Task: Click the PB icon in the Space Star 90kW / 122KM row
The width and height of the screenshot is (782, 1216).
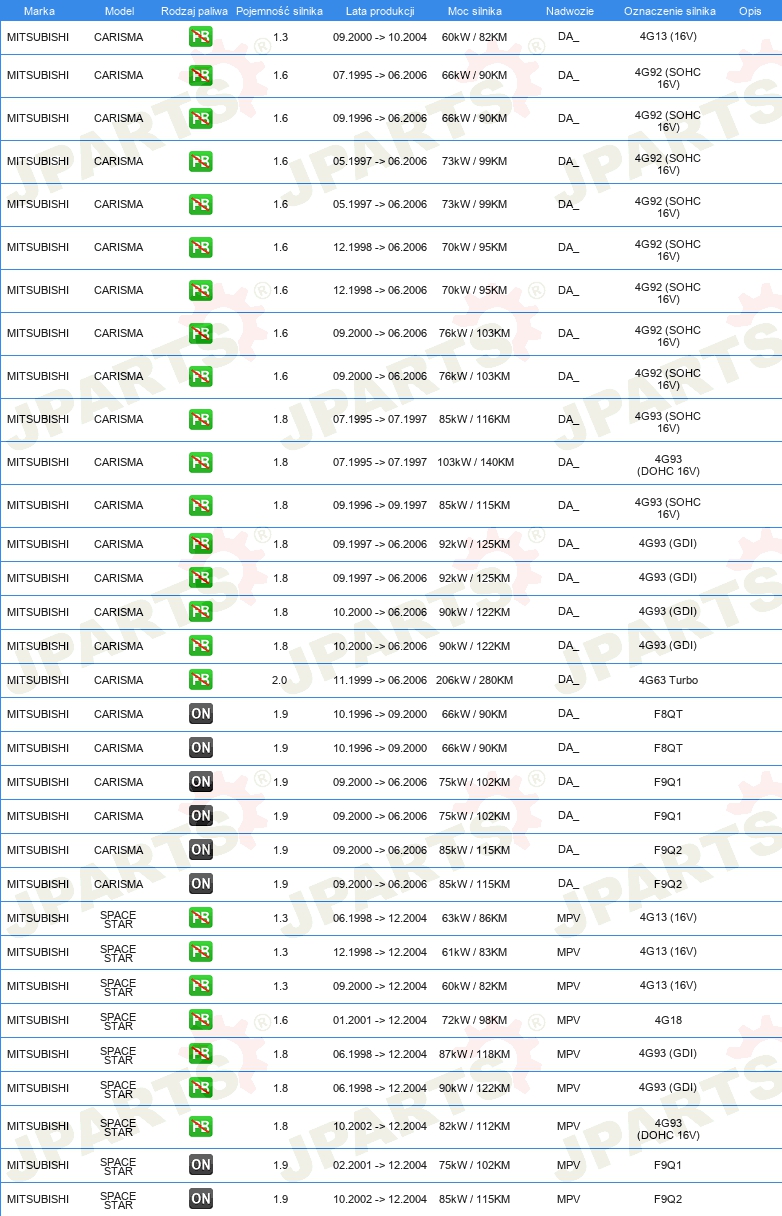Action: (x=201, y=1088)
